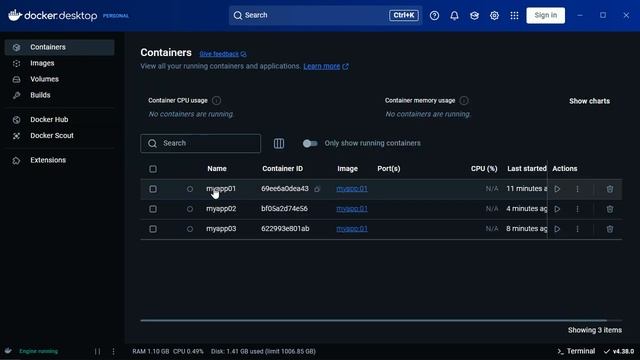640x360 pixels.
Task: Toggle Only show running containers switch
Action: tap(310, 143)
